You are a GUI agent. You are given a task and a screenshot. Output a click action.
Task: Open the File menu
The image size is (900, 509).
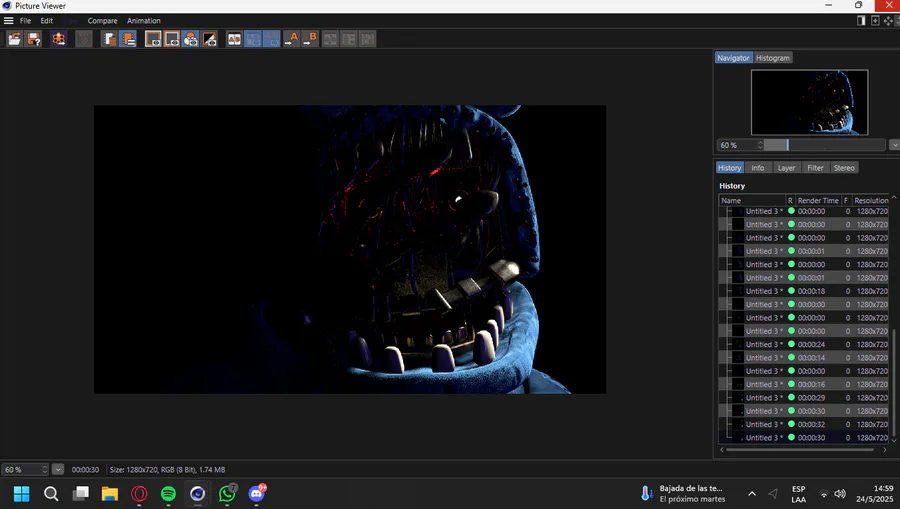point(25,21)
